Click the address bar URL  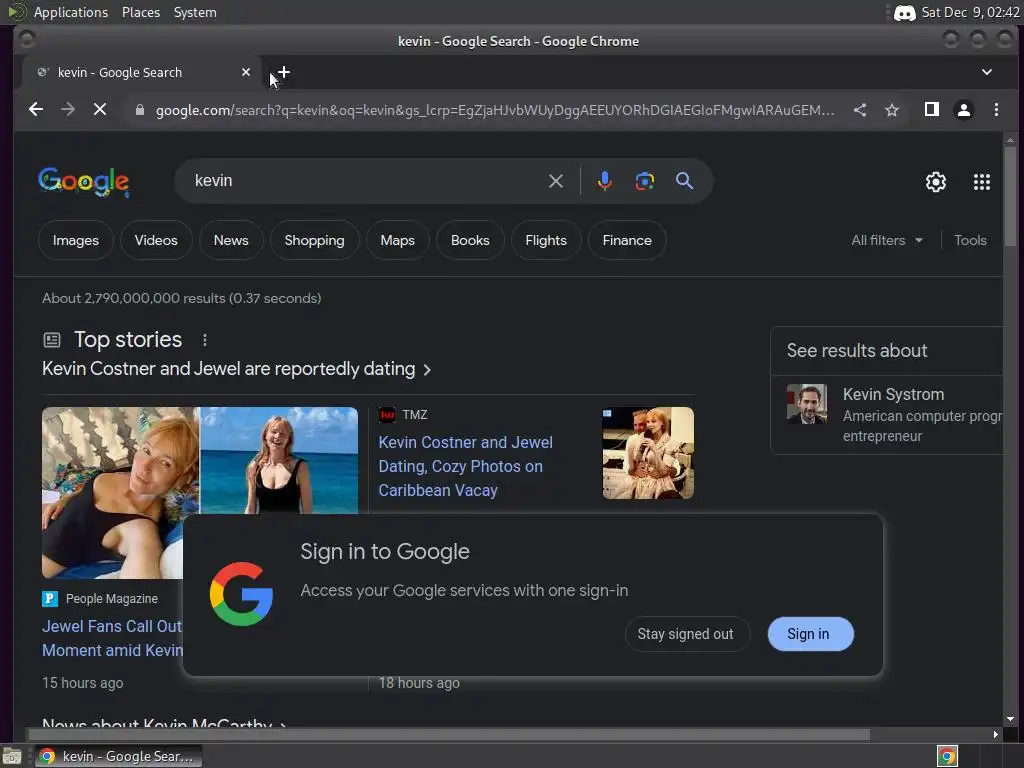(x=494, y=110)
